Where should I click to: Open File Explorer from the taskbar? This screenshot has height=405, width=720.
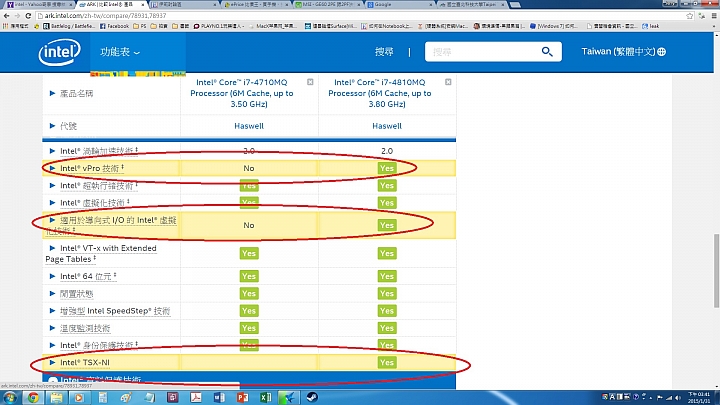point(56,397)
